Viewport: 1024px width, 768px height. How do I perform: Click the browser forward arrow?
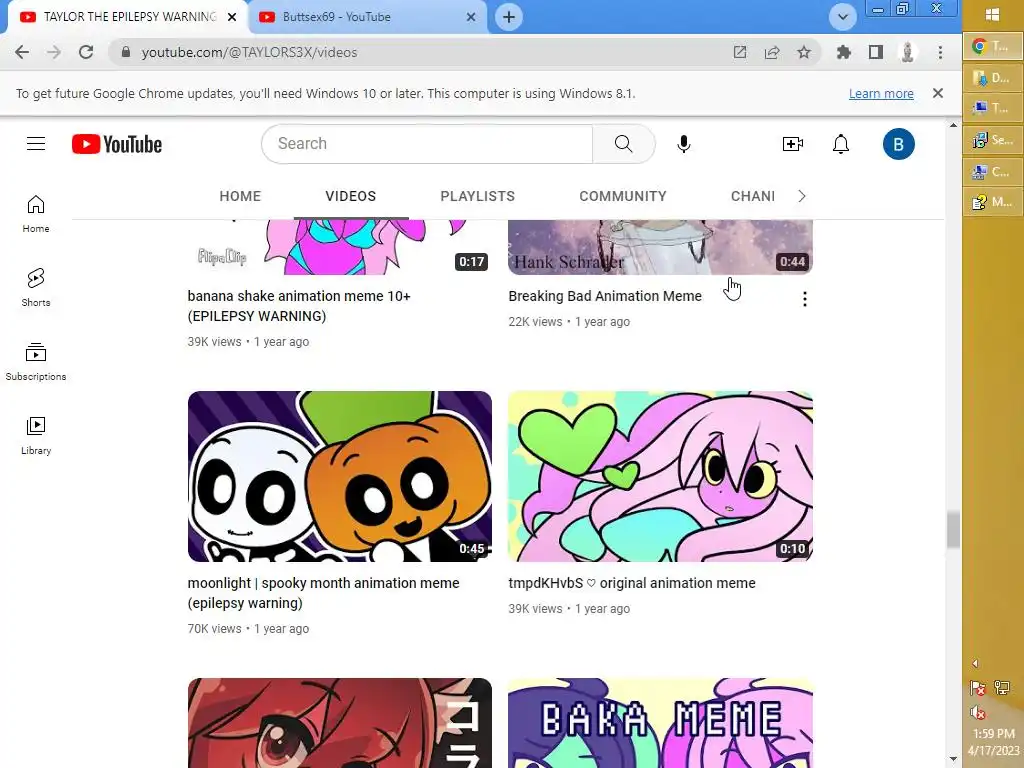[54, 52]
